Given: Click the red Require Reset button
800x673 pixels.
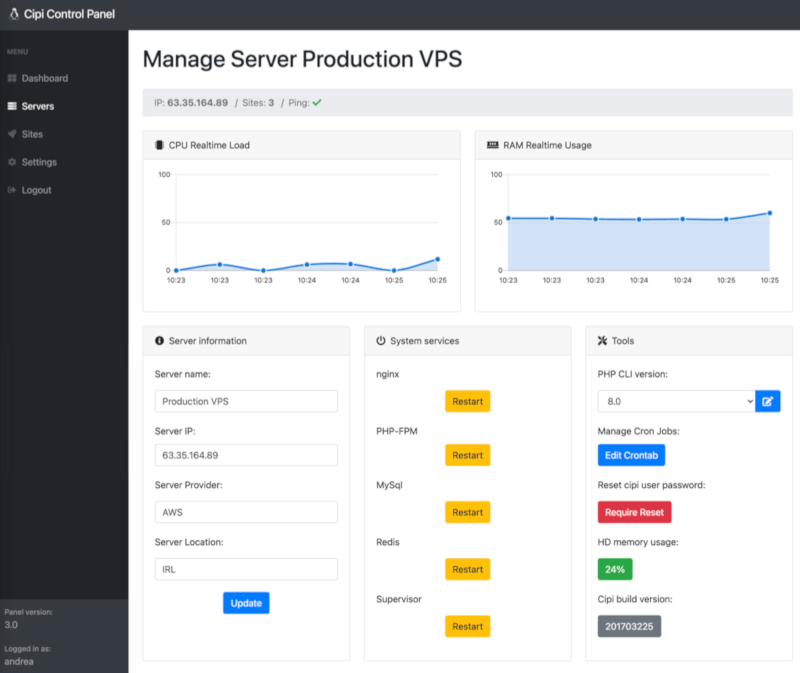Looking at the screenshot, I should [x=634, y=512].
